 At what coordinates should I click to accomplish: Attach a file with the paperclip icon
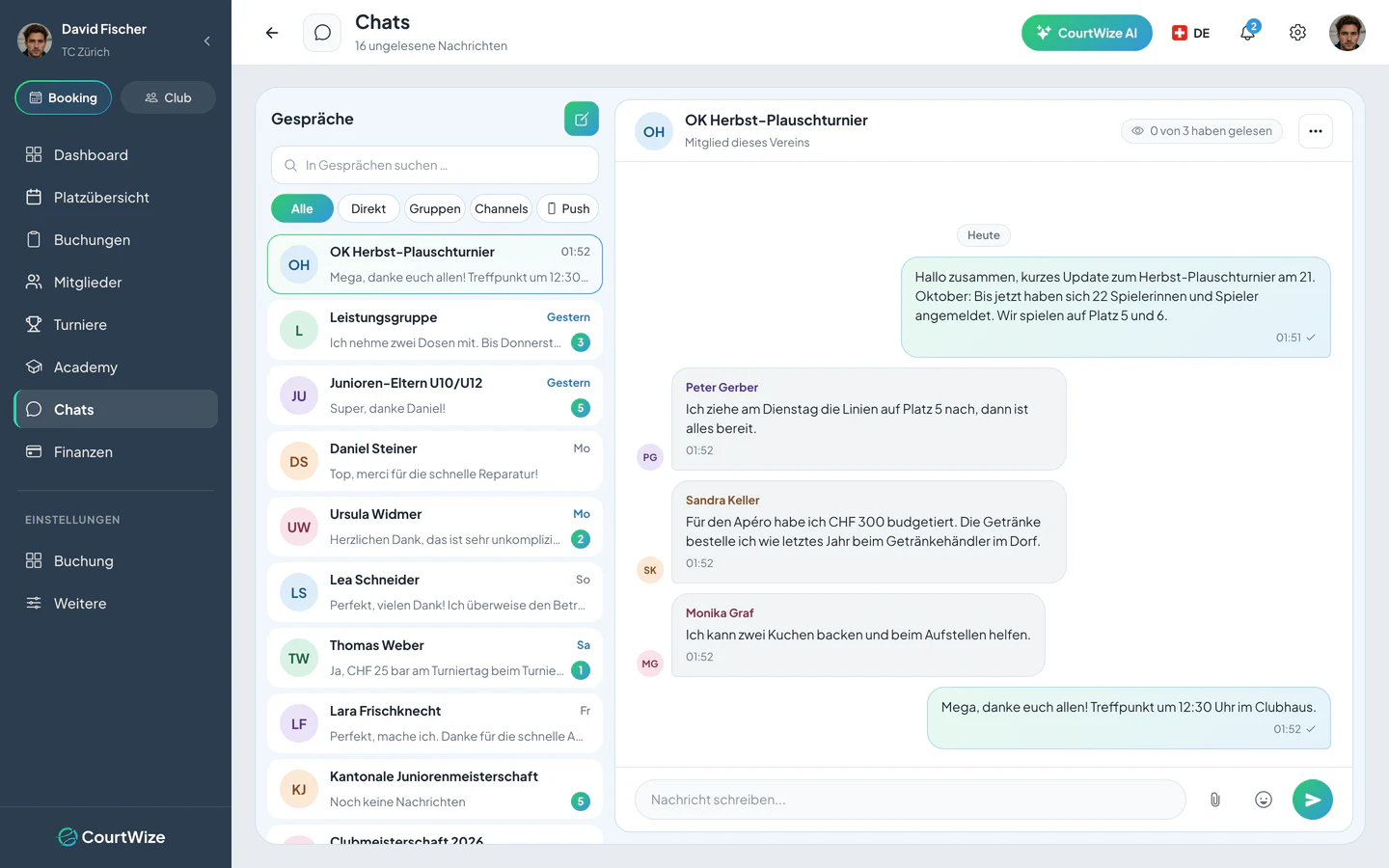[1215, 800]
